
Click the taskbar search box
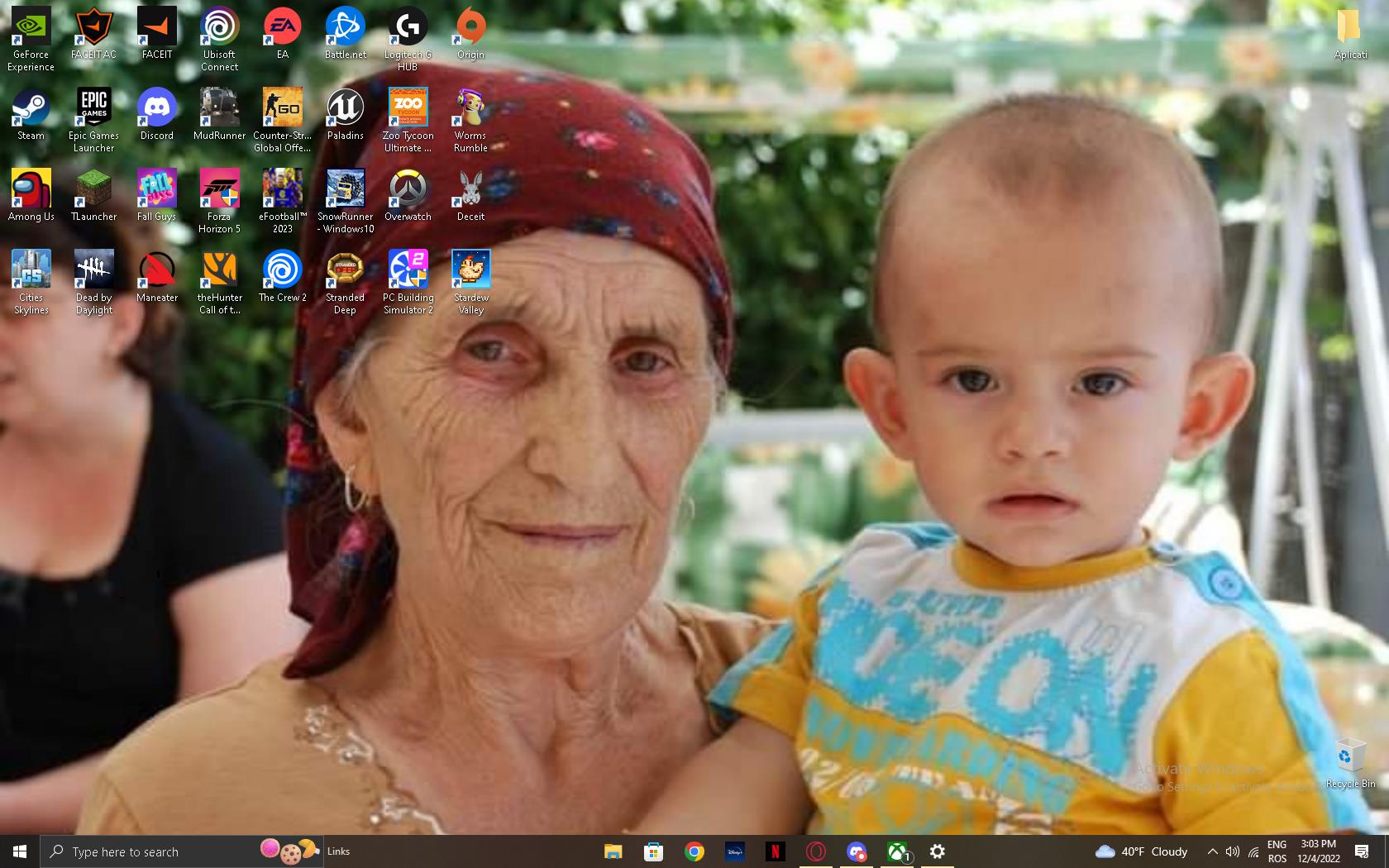(x=149, y=851)
